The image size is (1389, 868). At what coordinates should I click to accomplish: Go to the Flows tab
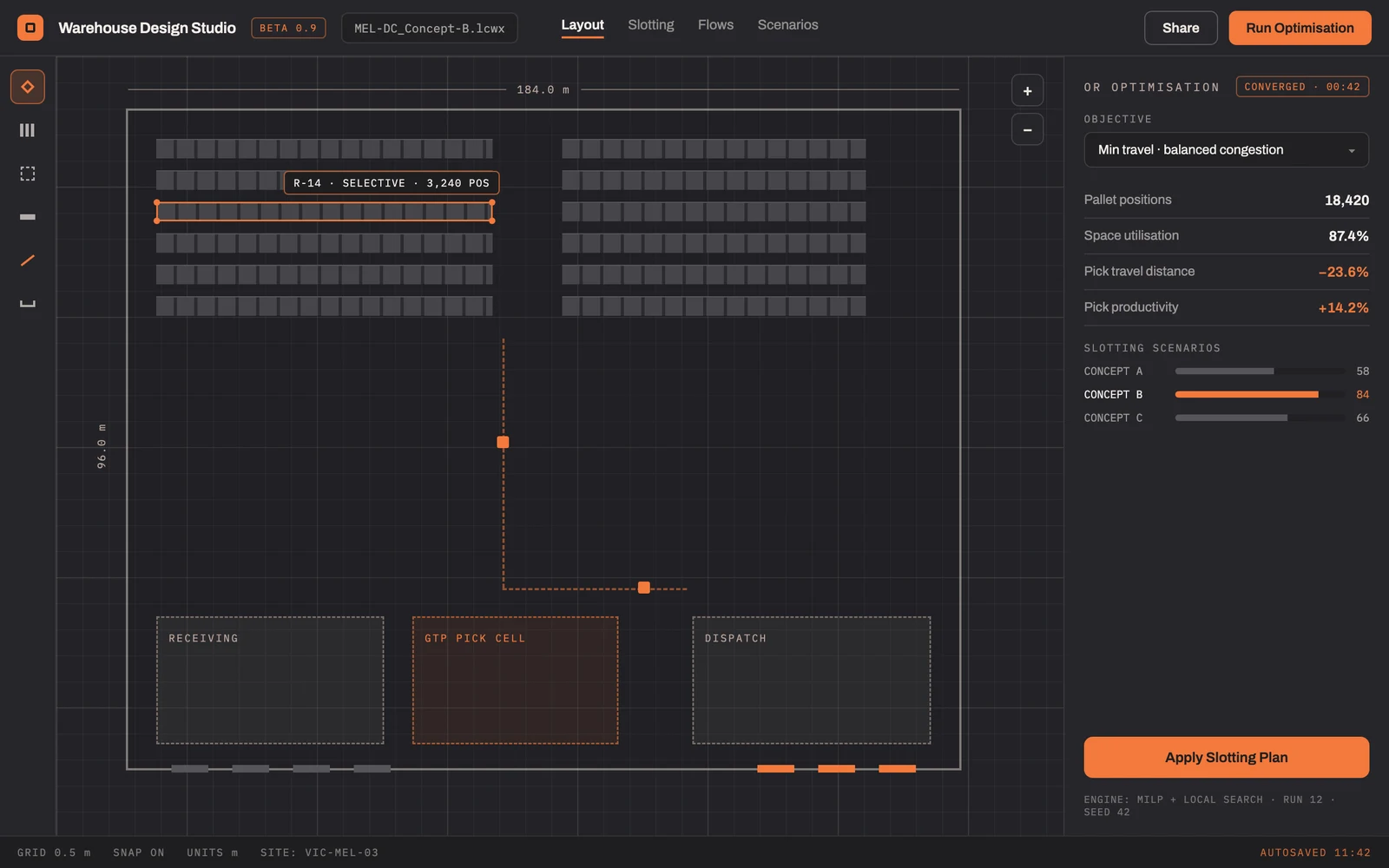pyautogui.click(x=715, y=25)
